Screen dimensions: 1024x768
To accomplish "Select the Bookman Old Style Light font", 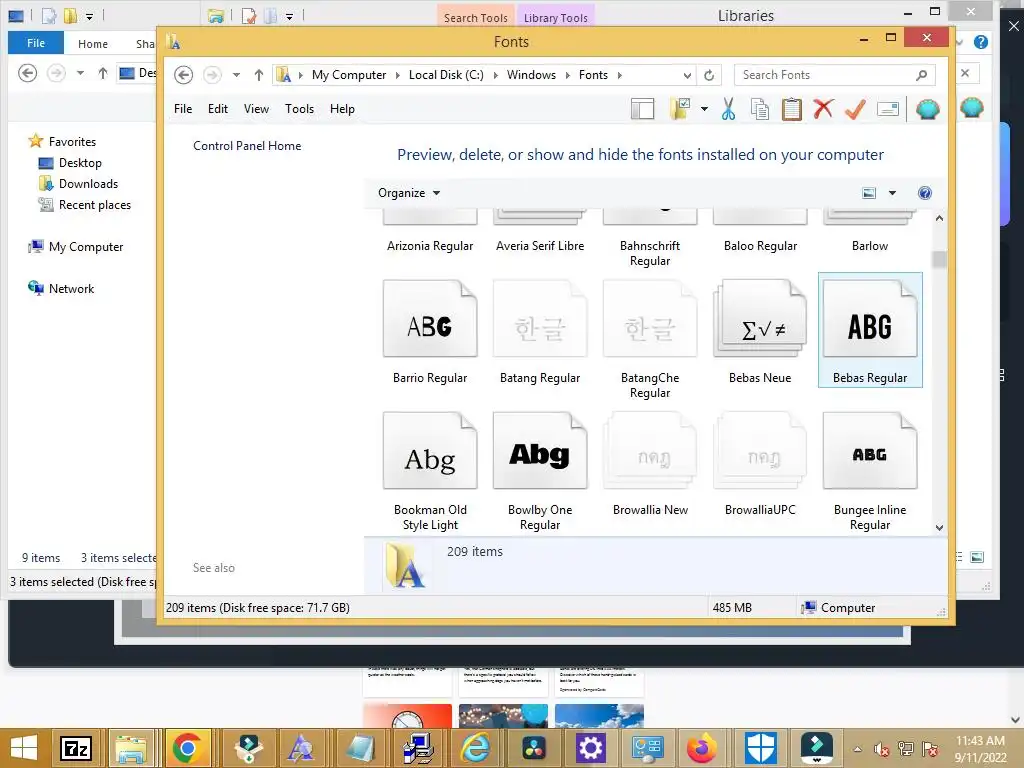I will click(430, 470).
